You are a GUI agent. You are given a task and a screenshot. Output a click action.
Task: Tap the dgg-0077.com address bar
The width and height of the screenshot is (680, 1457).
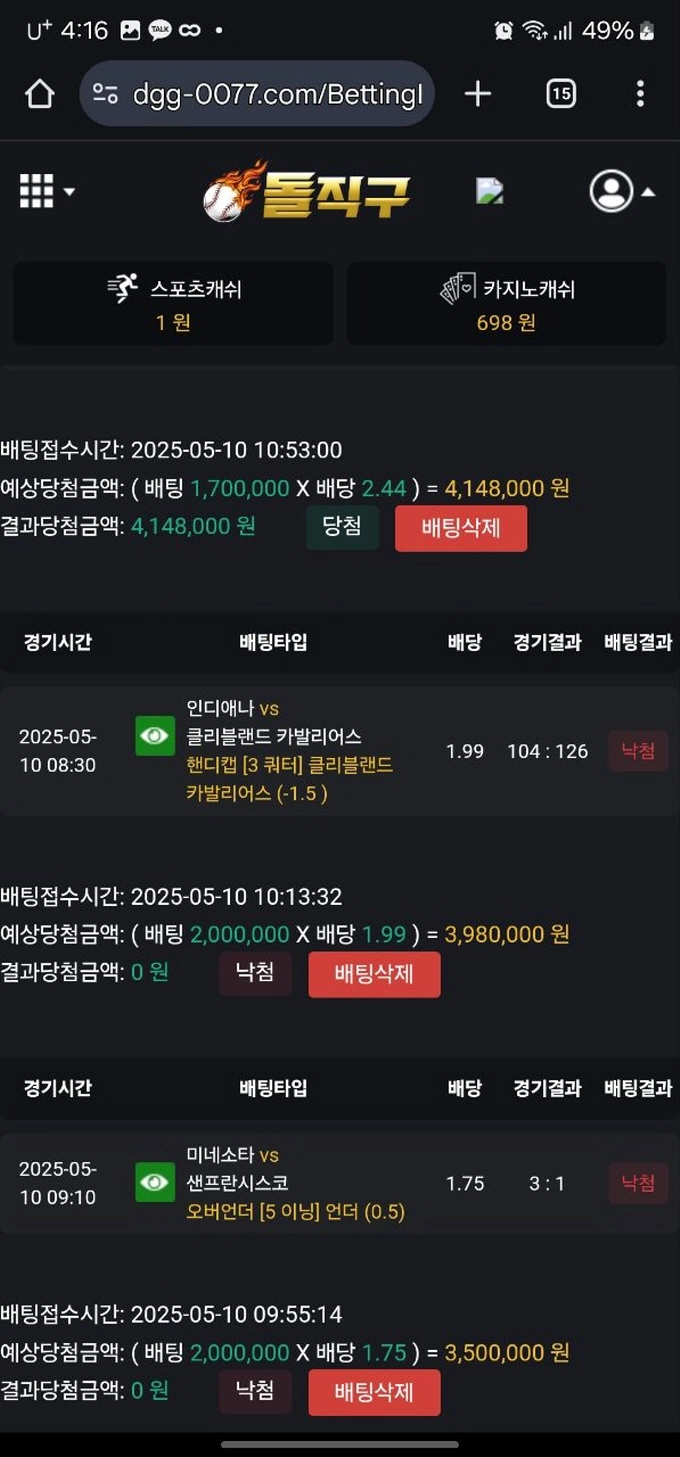[x=277, y=94]
